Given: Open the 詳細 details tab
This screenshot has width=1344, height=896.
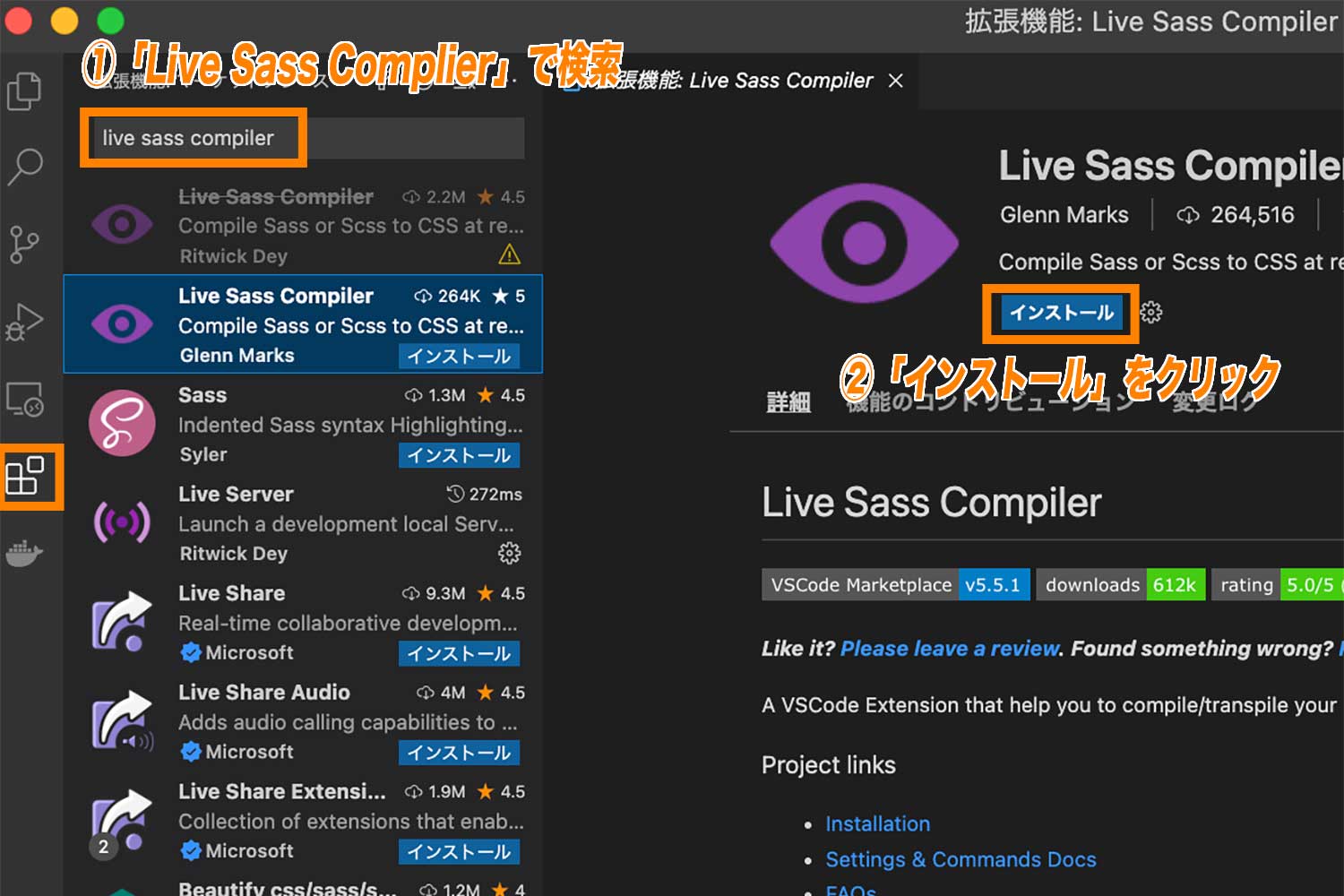Looking at the screenshot, I should pyautogui.click(x=788, y=402).
